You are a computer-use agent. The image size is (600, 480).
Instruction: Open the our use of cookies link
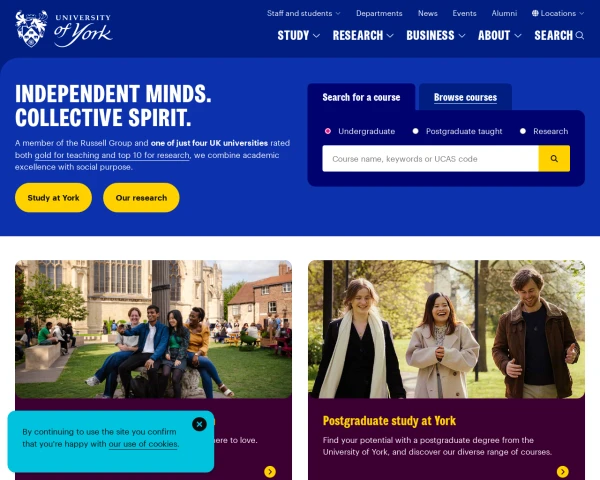click(143, 444)
